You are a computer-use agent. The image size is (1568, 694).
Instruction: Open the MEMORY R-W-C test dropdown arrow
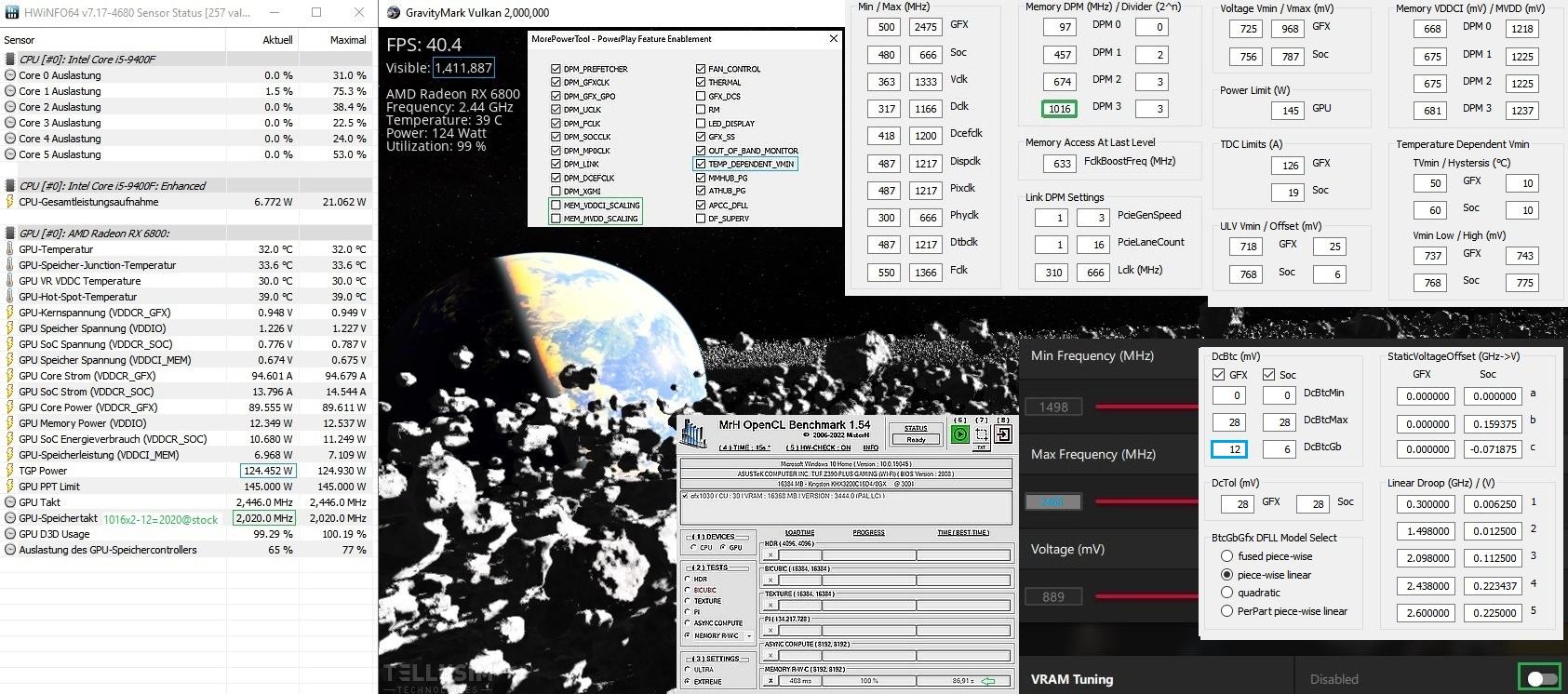(749, 635)
